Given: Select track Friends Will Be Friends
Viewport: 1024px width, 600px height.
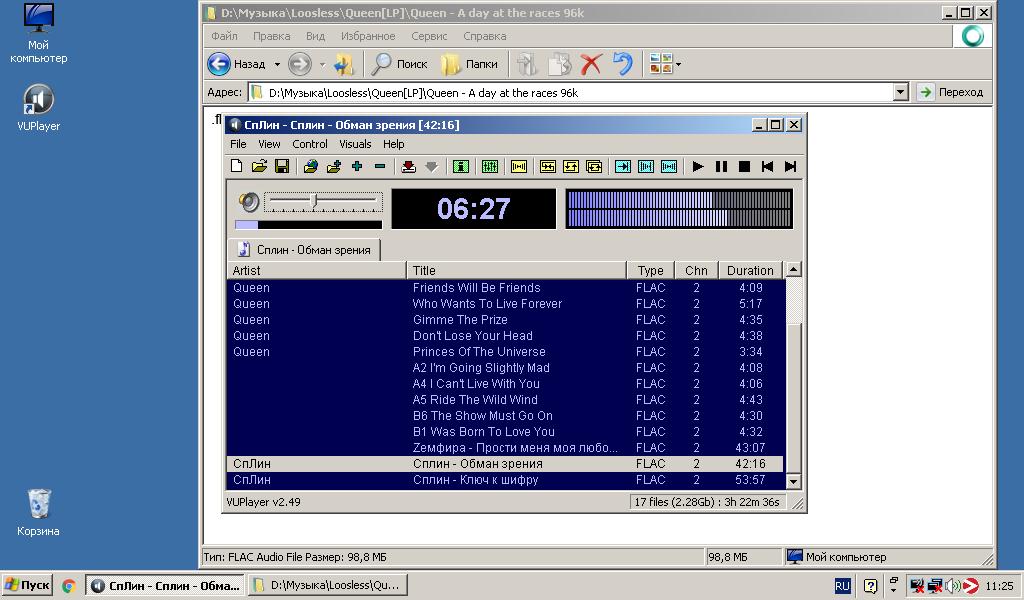Looking at the screenshot, I should (505, 288).
